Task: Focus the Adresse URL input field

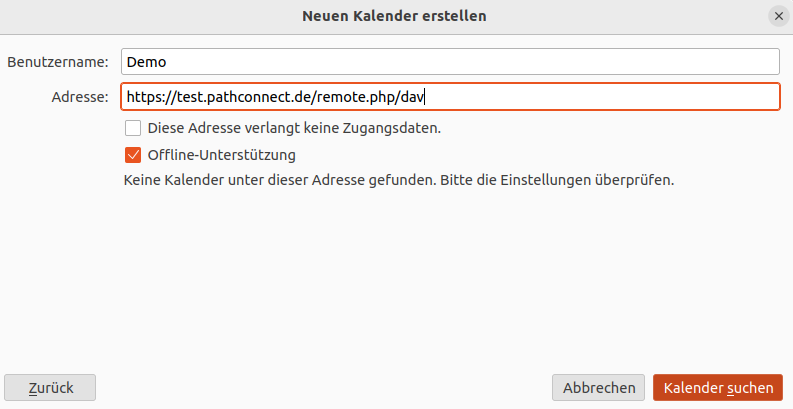Action: pyautogui.click(x=450, y=97)
